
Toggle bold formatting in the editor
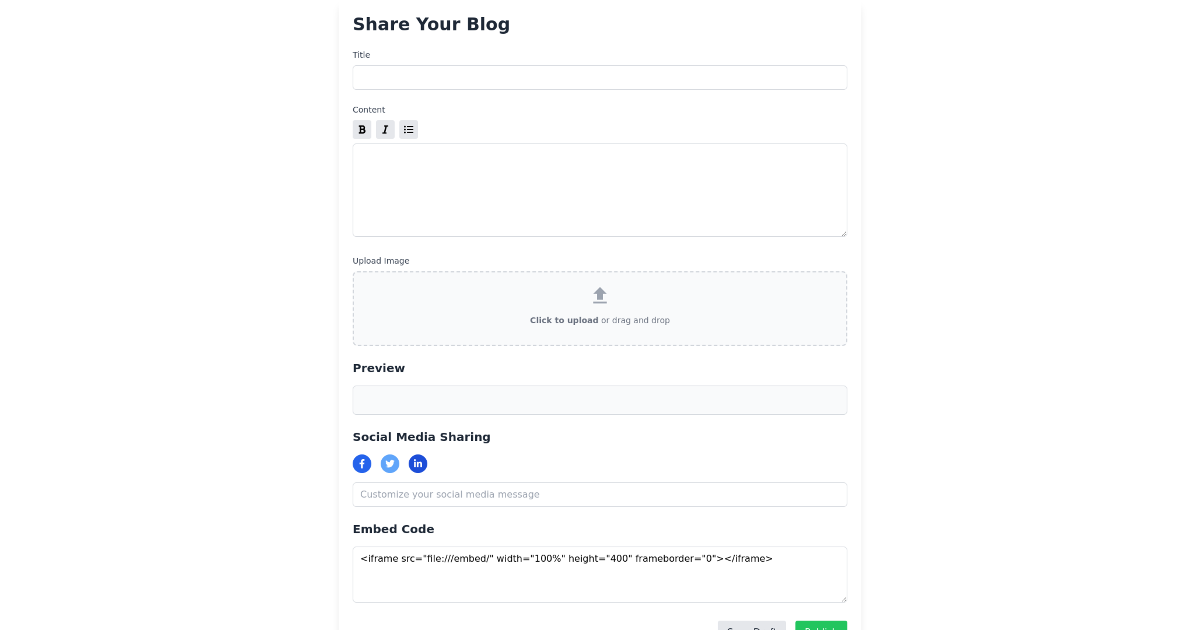[362, 129]
